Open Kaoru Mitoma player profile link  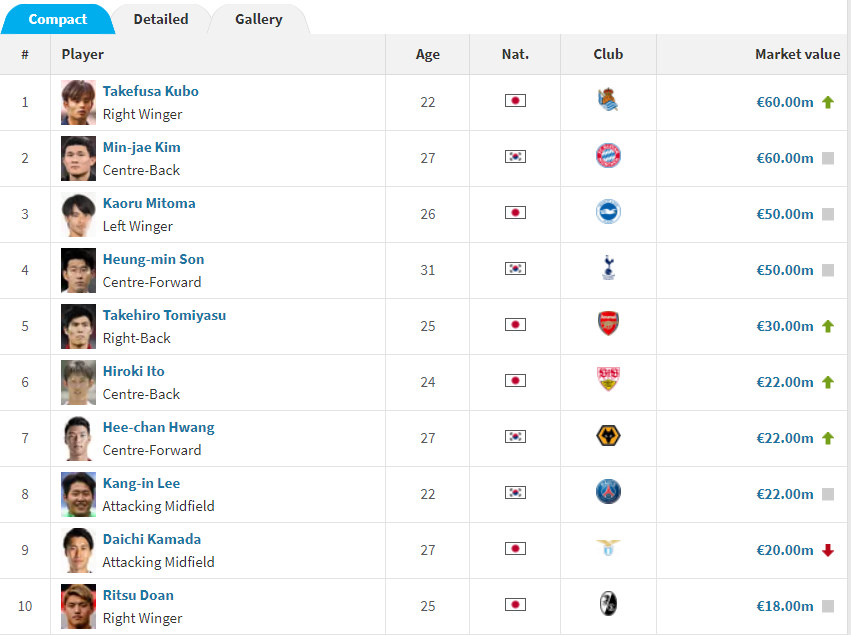tap(149, 204)
